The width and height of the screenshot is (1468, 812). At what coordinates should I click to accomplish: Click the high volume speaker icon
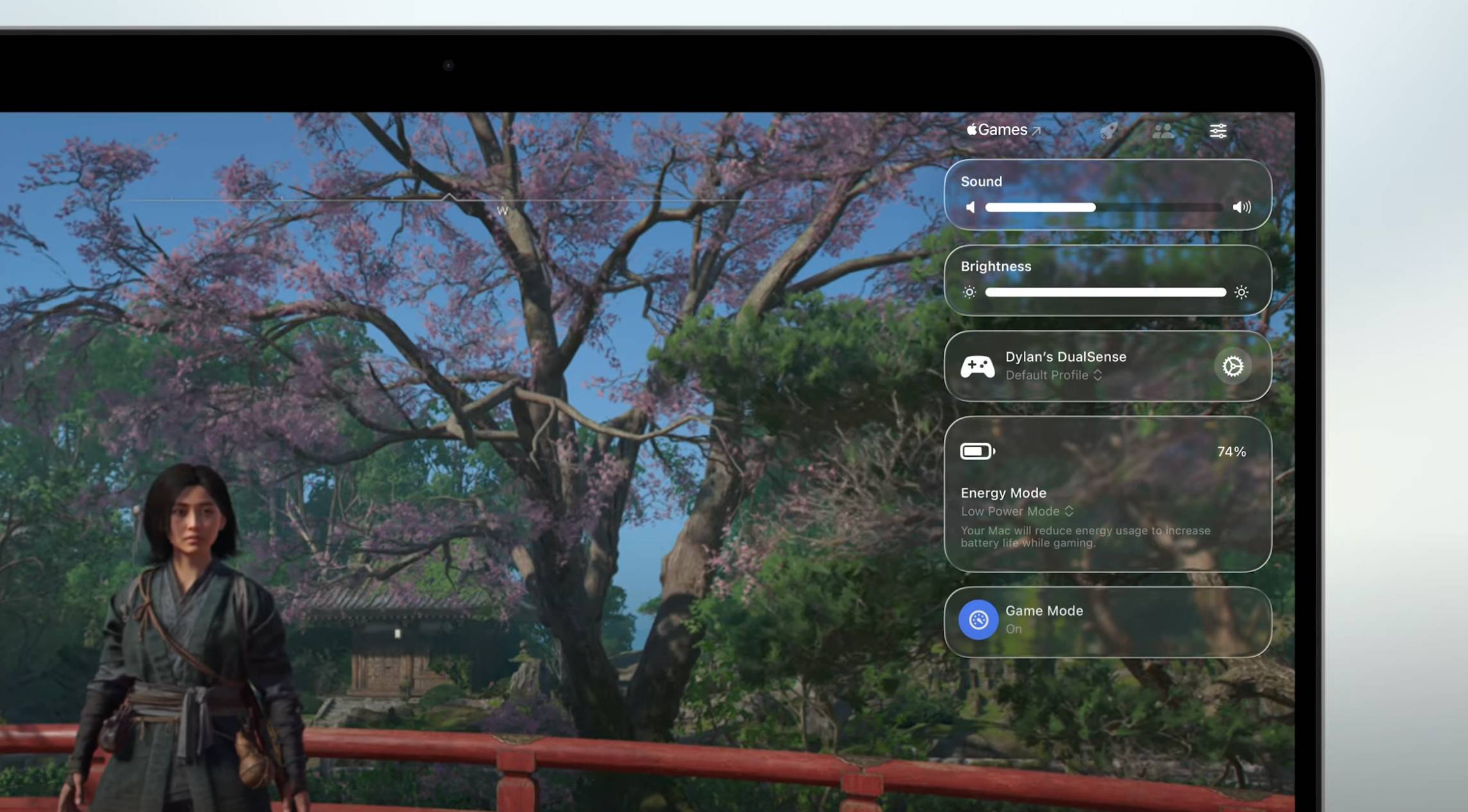(1242, 207)
